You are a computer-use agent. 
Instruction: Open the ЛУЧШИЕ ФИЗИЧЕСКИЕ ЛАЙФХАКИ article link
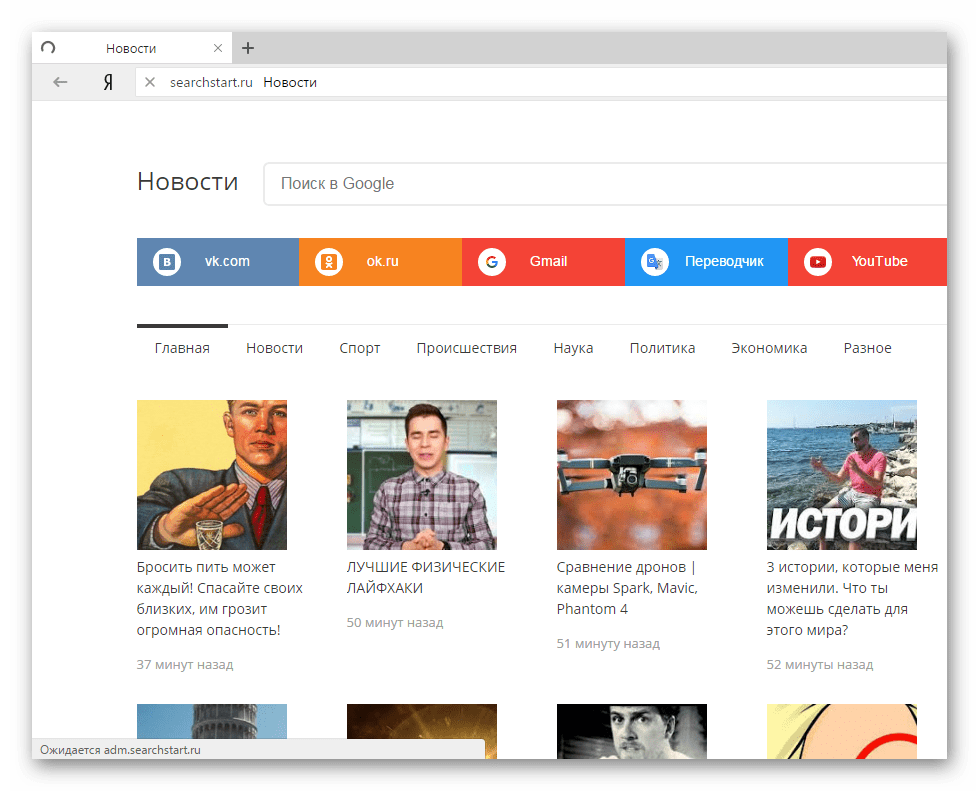[425, 577]
